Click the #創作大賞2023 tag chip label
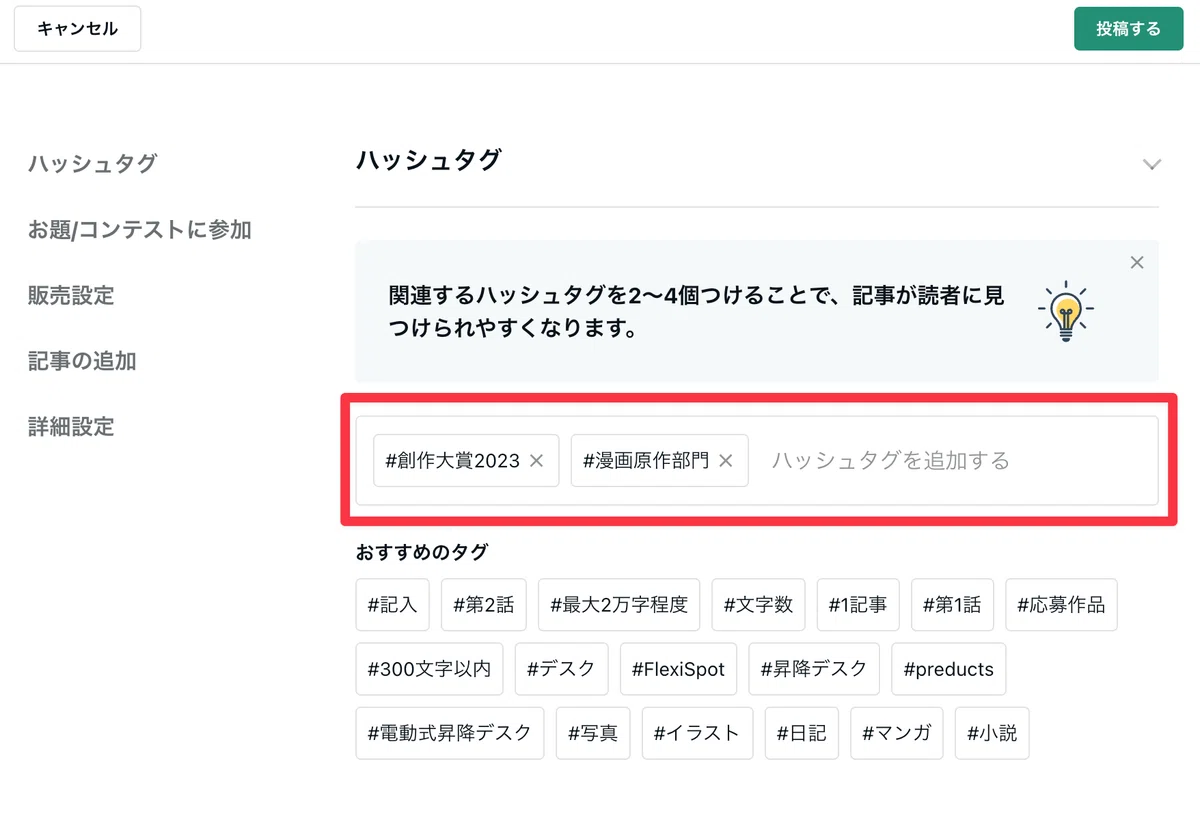1200x835 pixels. pos(452,461)
